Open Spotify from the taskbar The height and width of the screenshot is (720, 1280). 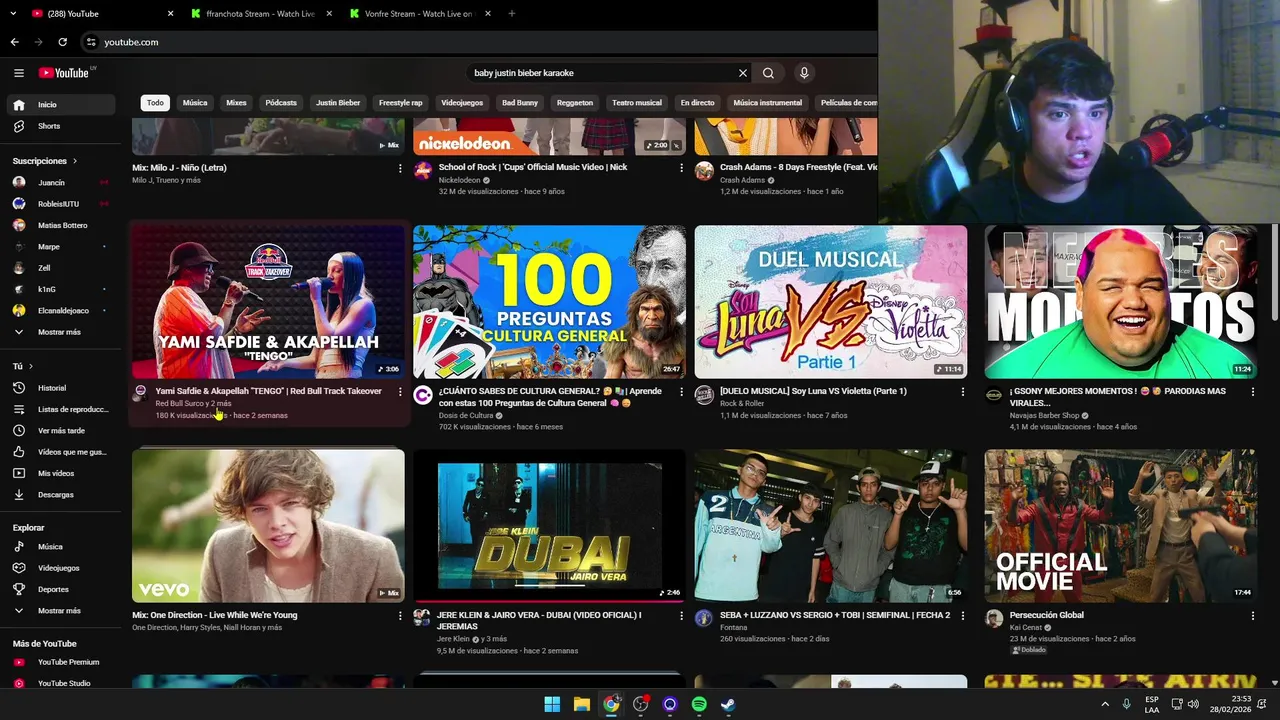[699, 704]
